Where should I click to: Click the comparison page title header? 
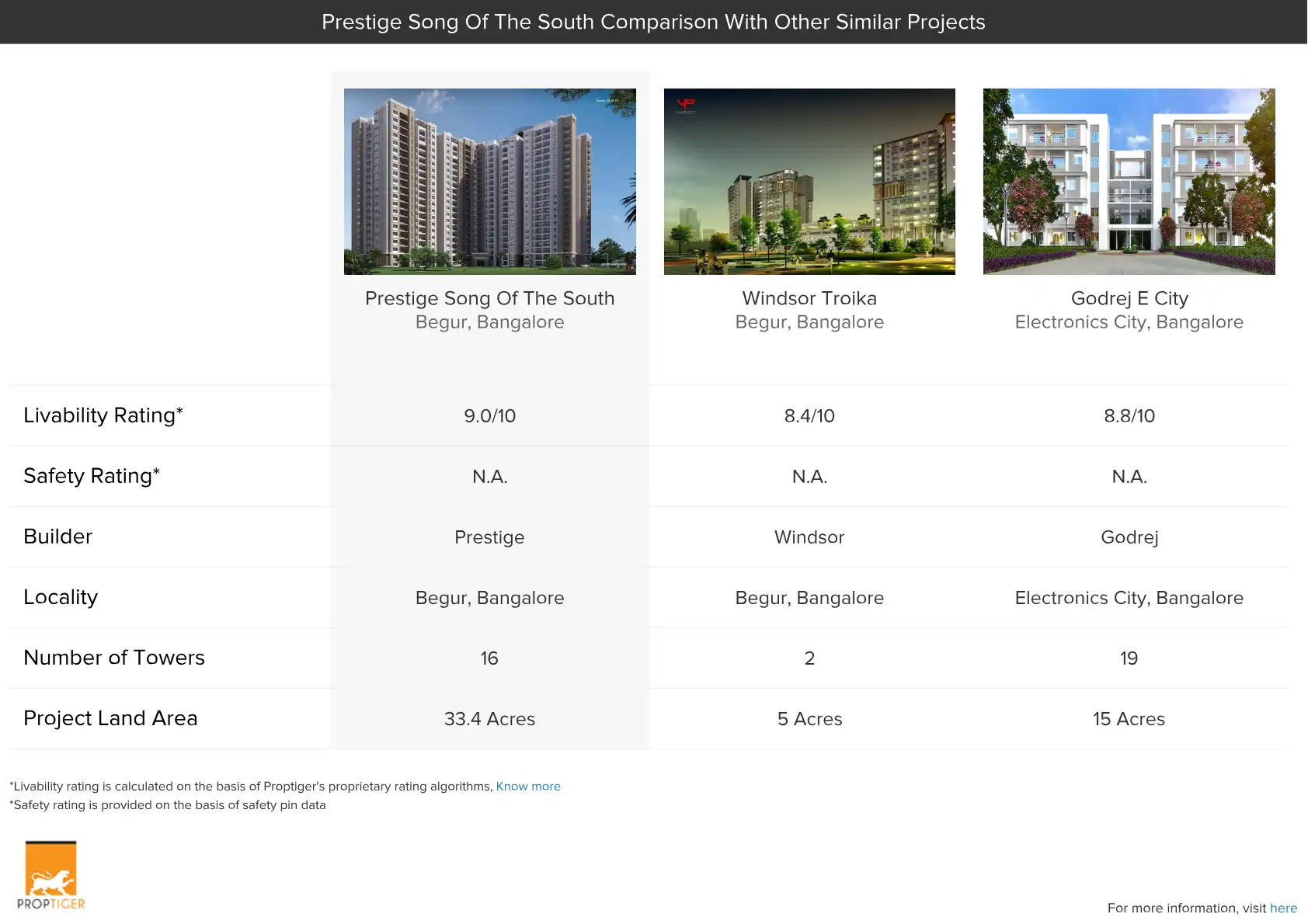[x=653, y=22]
